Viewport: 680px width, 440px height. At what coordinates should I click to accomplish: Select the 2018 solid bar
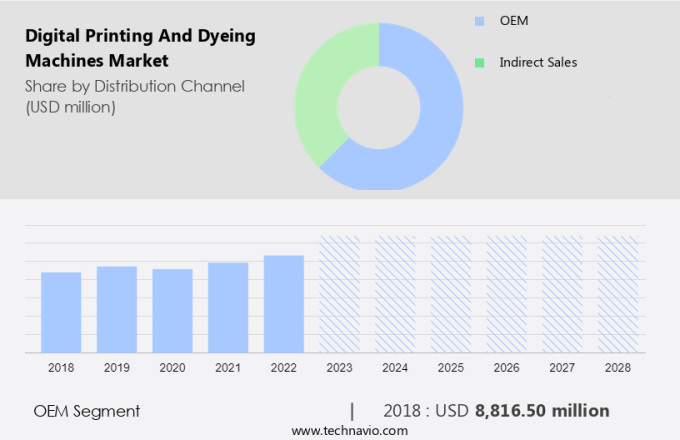[61, 312]
